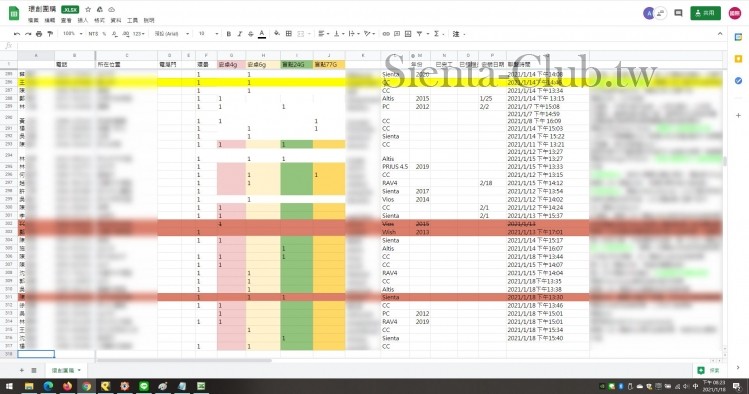
Task: Click the insert link icon
Action: (386, 34)
